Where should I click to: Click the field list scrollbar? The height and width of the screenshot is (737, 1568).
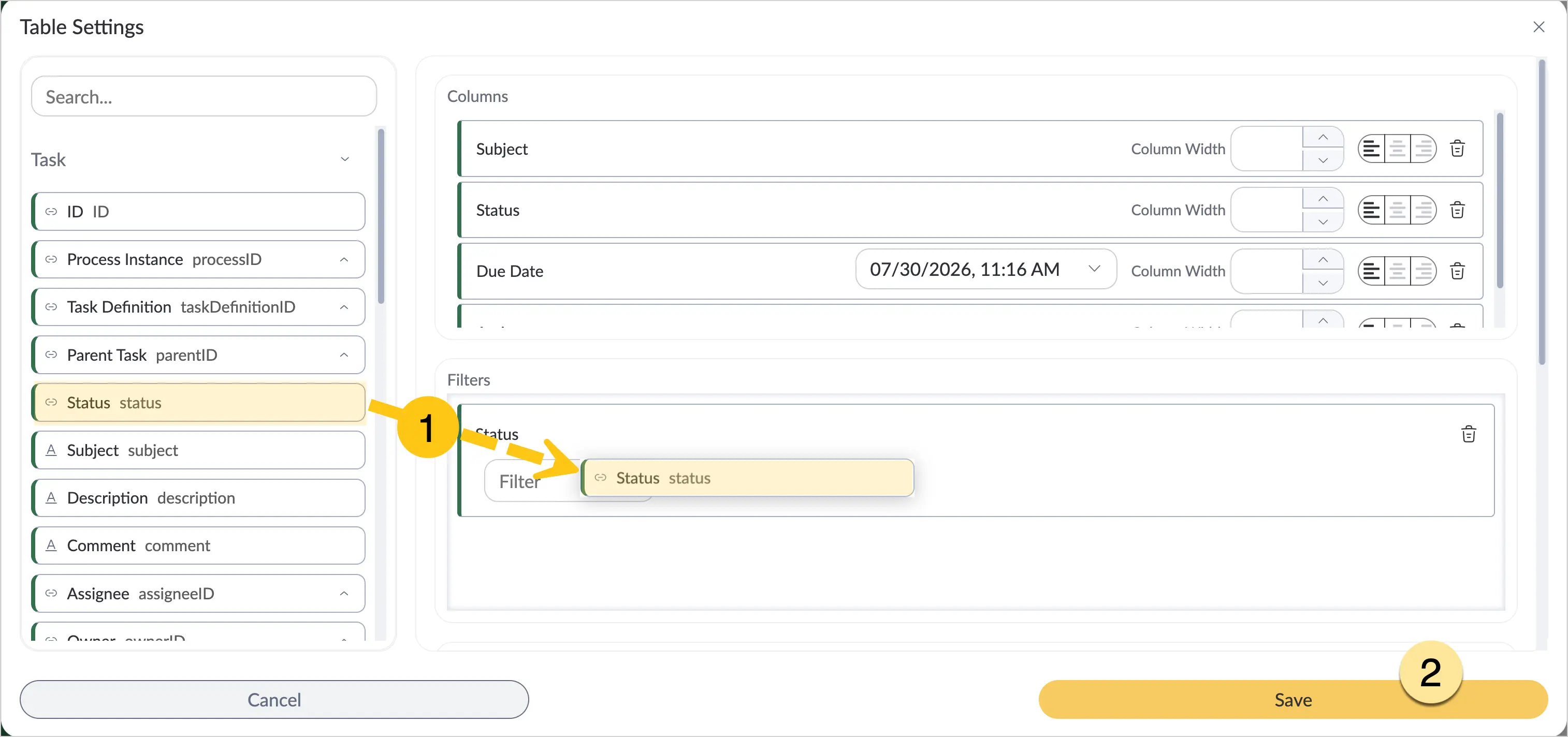pyautogui.click(x=381, y=215)
